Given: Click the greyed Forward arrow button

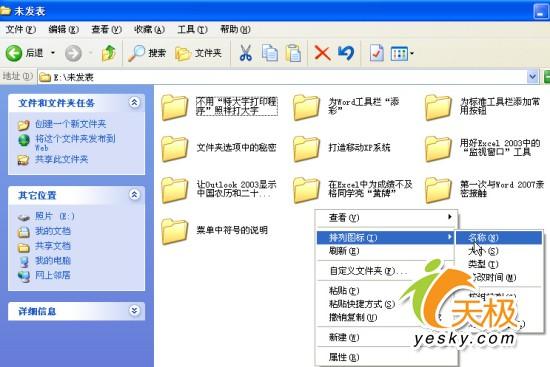Looking at the screenshot, I should 73,53.
